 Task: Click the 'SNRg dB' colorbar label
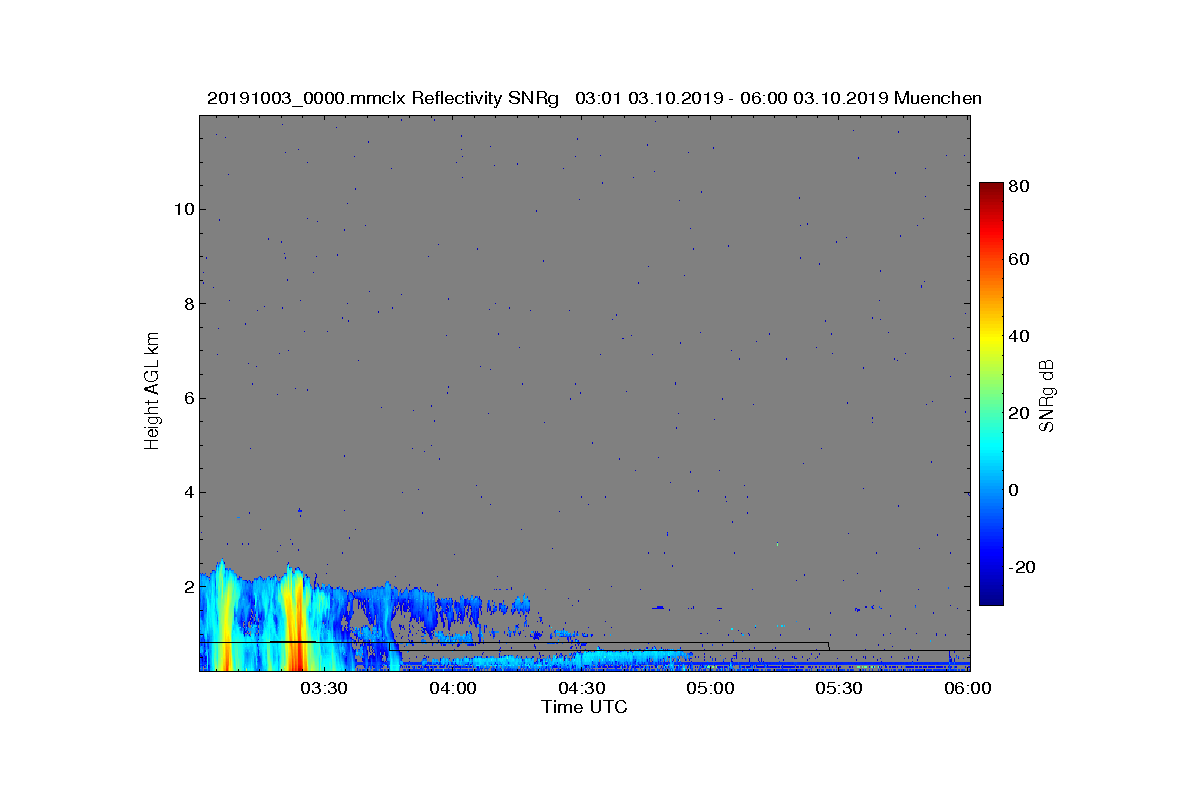(1046, 396)
